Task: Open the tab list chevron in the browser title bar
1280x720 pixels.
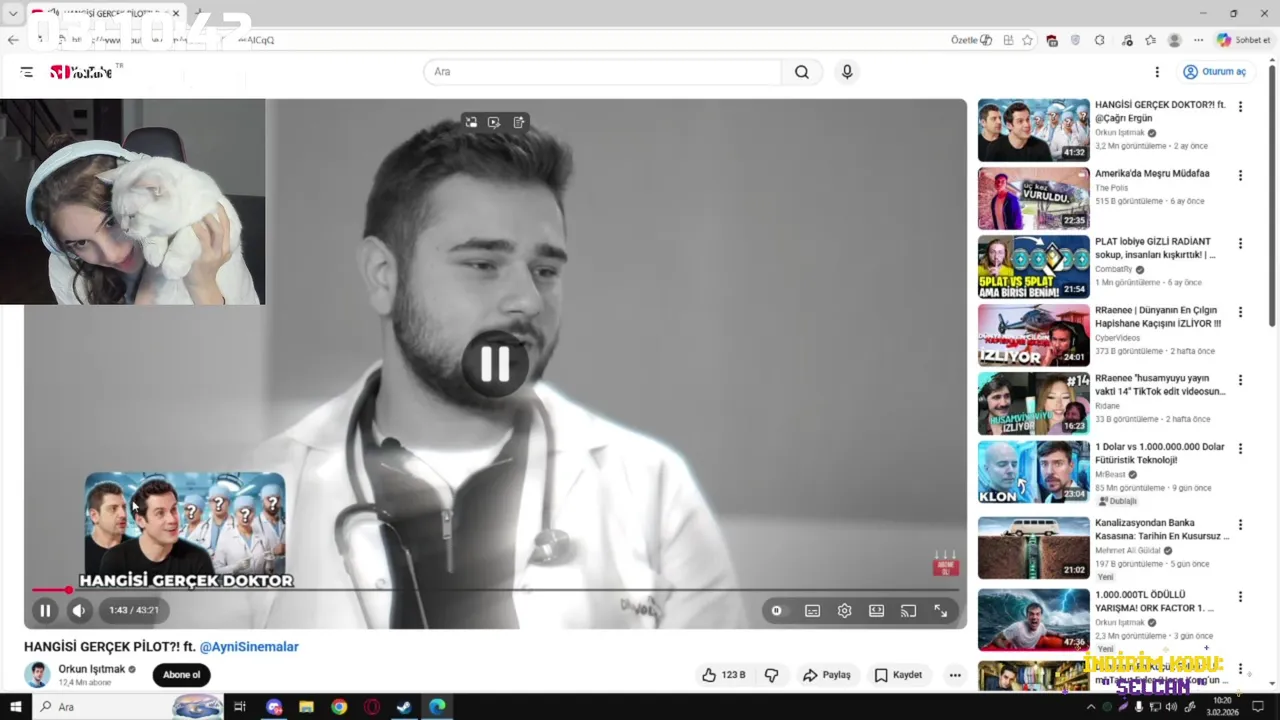Action: (12, 14)
